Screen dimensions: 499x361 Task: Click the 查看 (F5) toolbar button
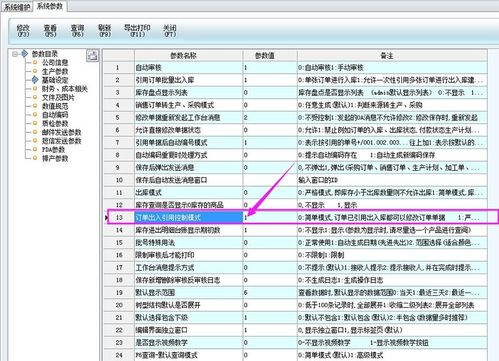(50, 31)
